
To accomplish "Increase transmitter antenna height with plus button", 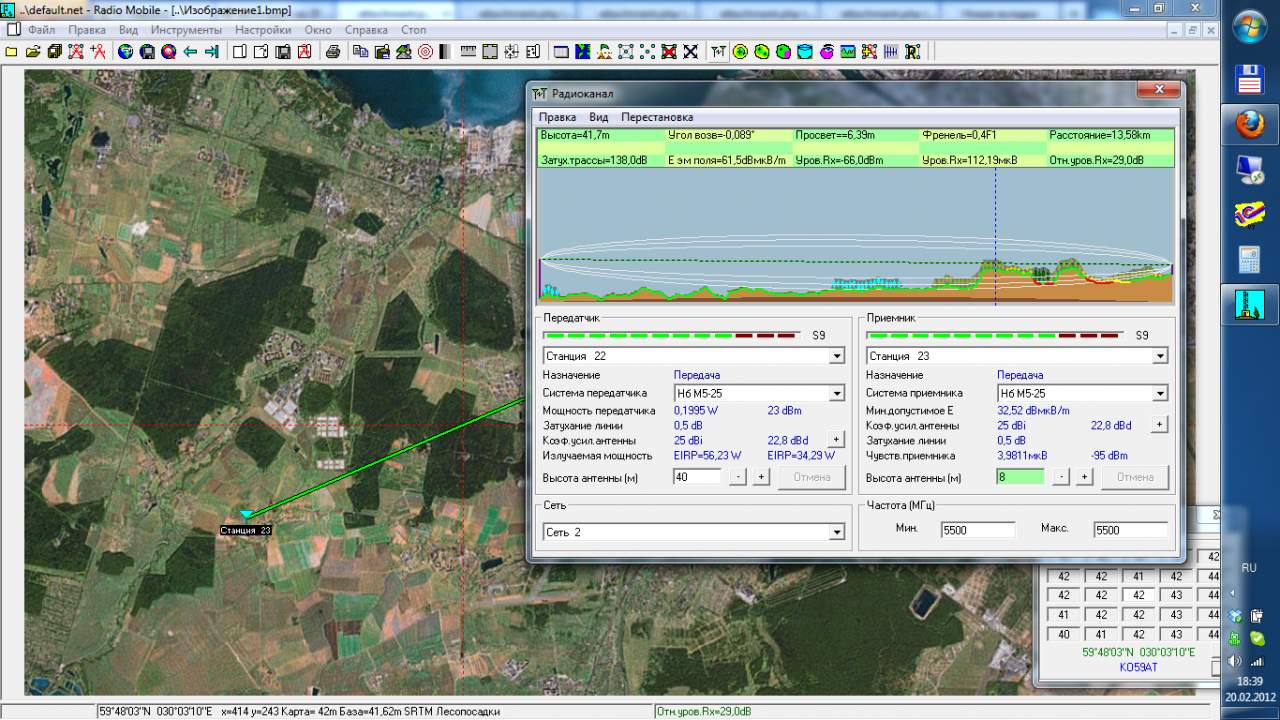I will coord(761,477).
